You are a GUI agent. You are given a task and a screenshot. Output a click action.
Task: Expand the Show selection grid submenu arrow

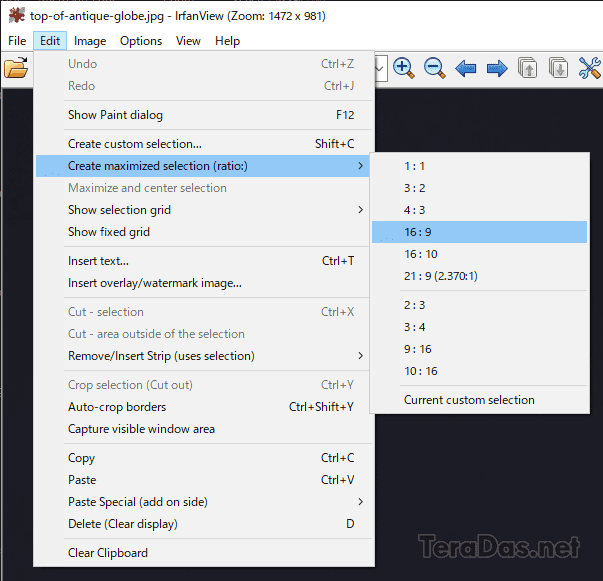[360, 210]
